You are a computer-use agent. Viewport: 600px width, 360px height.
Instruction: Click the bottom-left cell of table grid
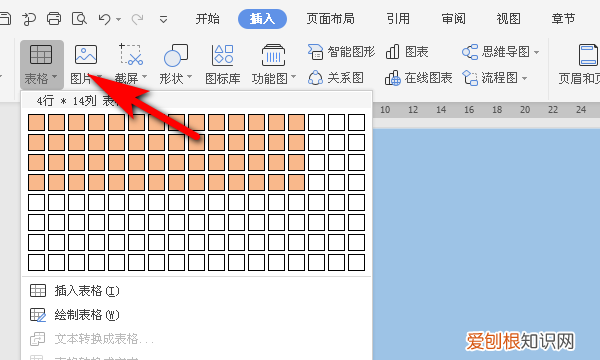click(x=36, y=262)
